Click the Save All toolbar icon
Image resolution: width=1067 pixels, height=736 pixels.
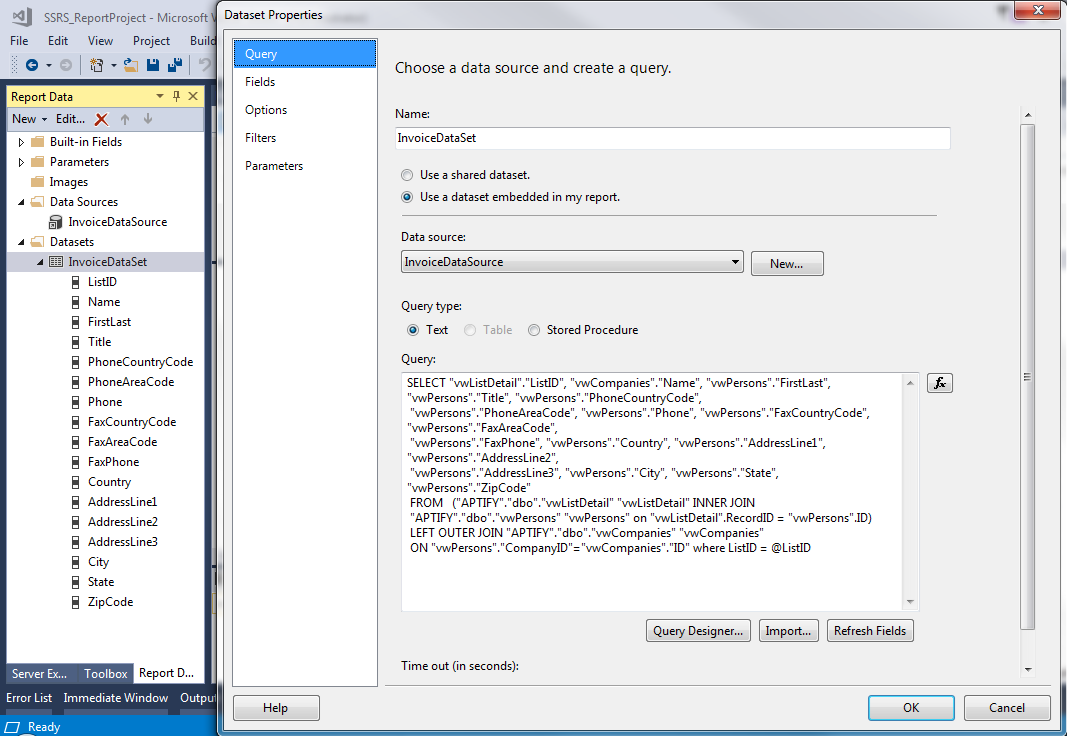pyautogui.click(x=174, y=65)
